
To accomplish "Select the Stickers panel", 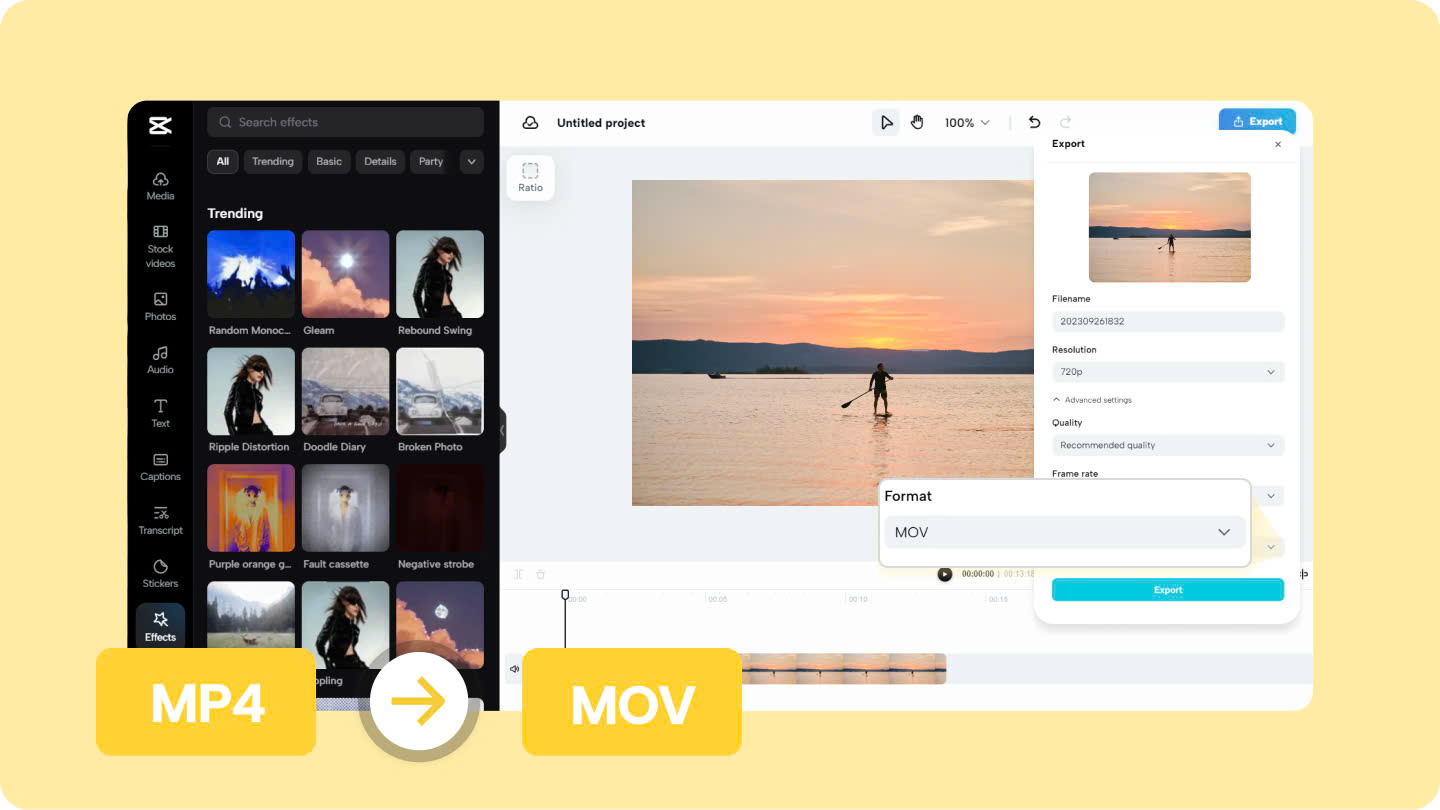I will (x=160, y=575).
